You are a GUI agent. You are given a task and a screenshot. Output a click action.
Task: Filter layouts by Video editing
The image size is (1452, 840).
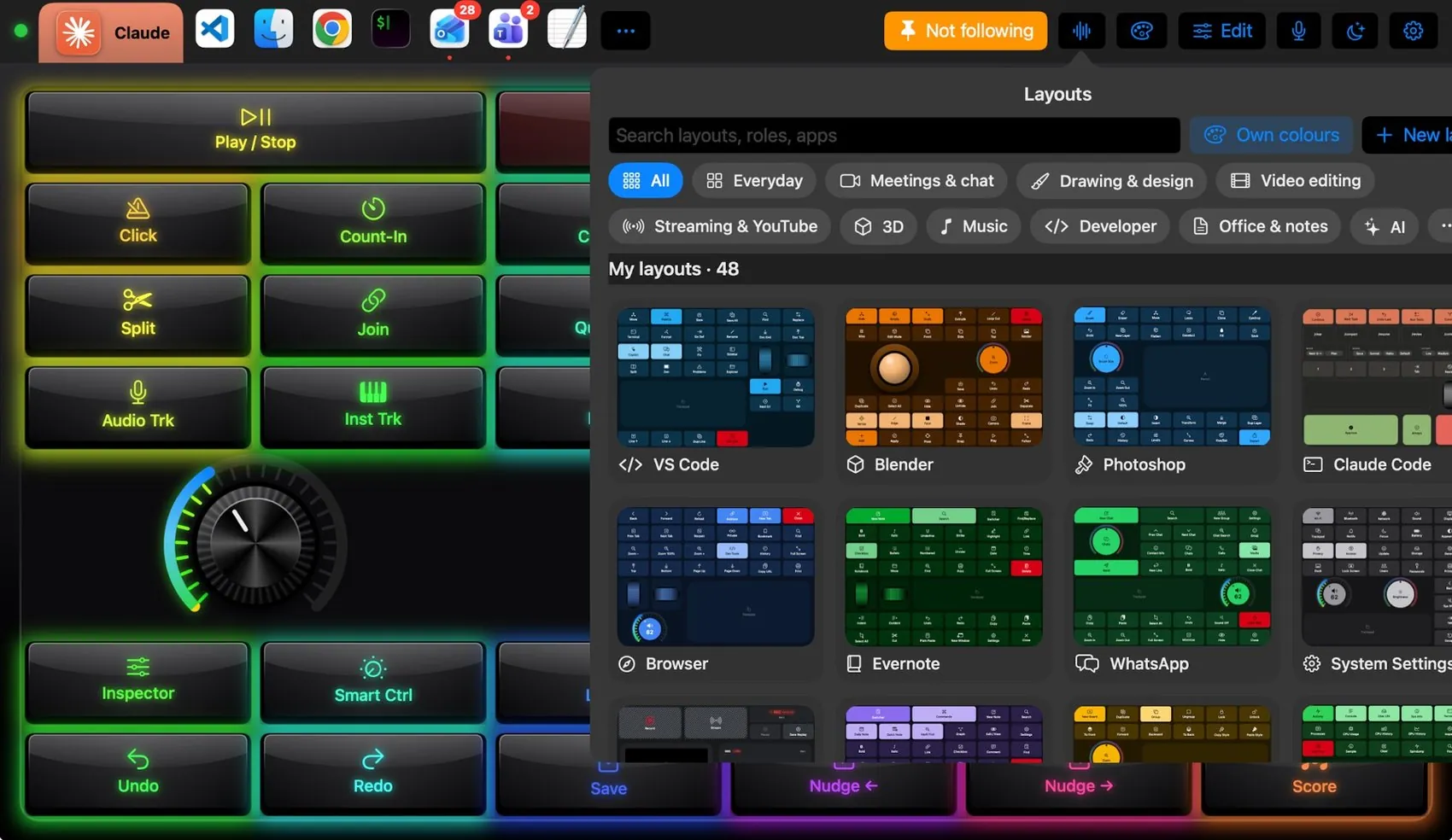click(1295, 181)
